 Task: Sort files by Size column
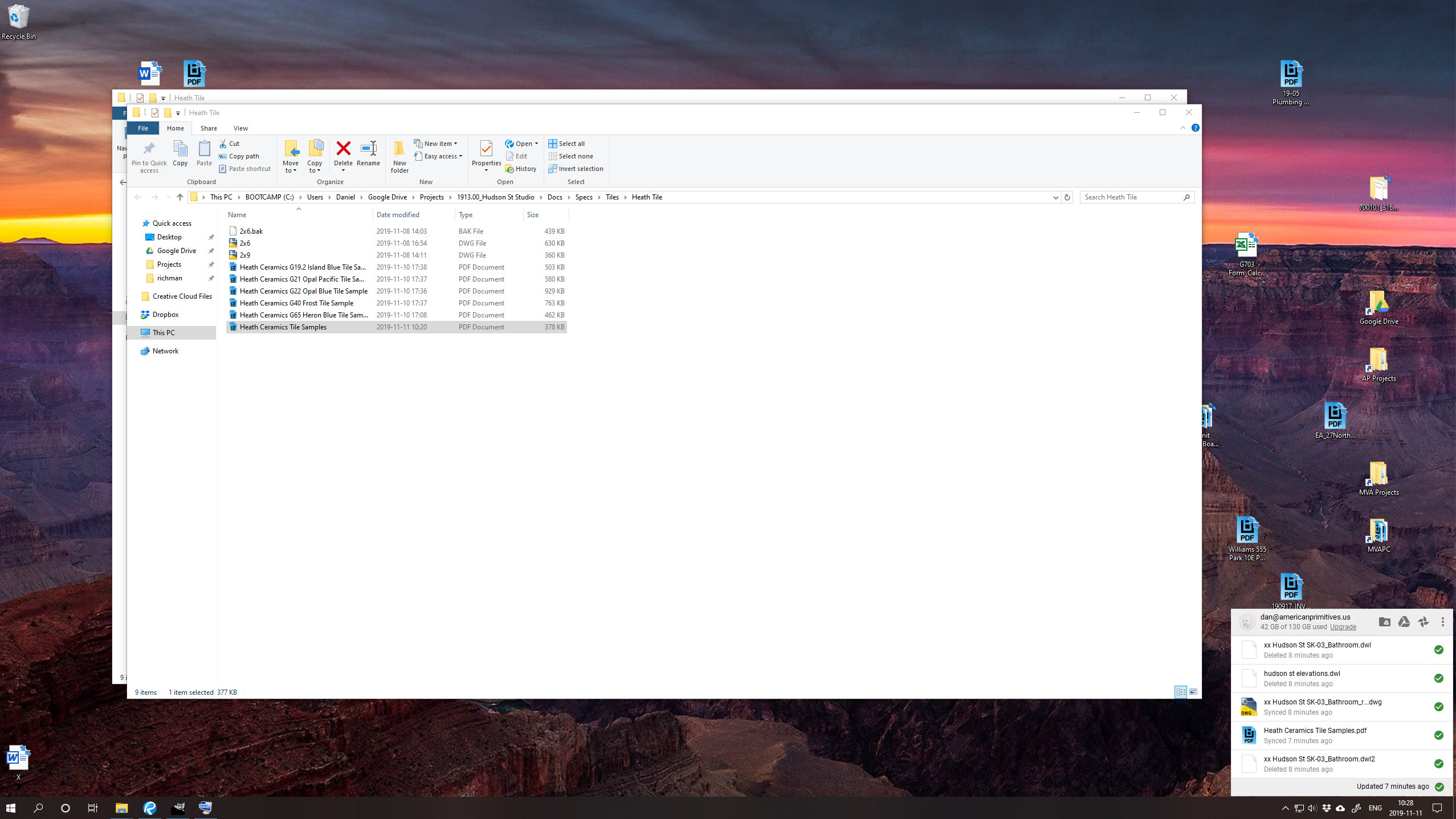pyautogui.click(x=546, y=215)
